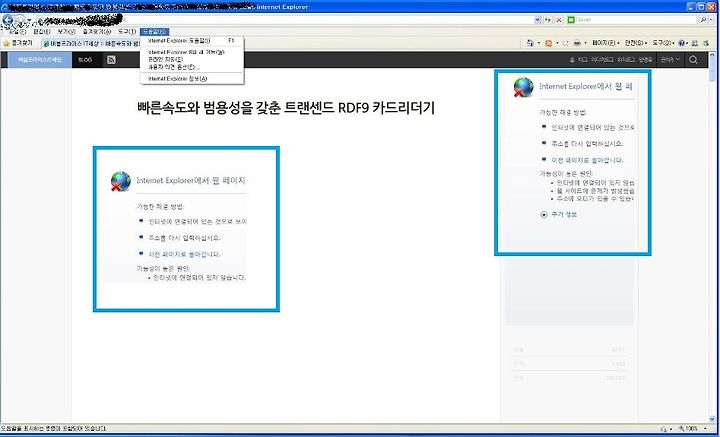720x437 pixels.
Task: Open the 즐겨찾기(A) menu in menu bar
Action: 96,32
